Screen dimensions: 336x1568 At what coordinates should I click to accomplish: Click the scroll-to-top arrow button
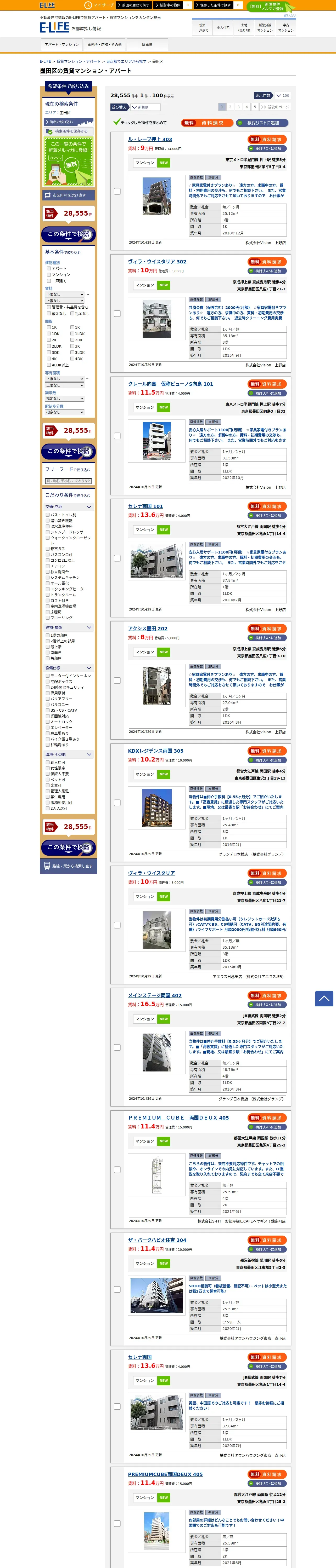[x=324, y=998]
